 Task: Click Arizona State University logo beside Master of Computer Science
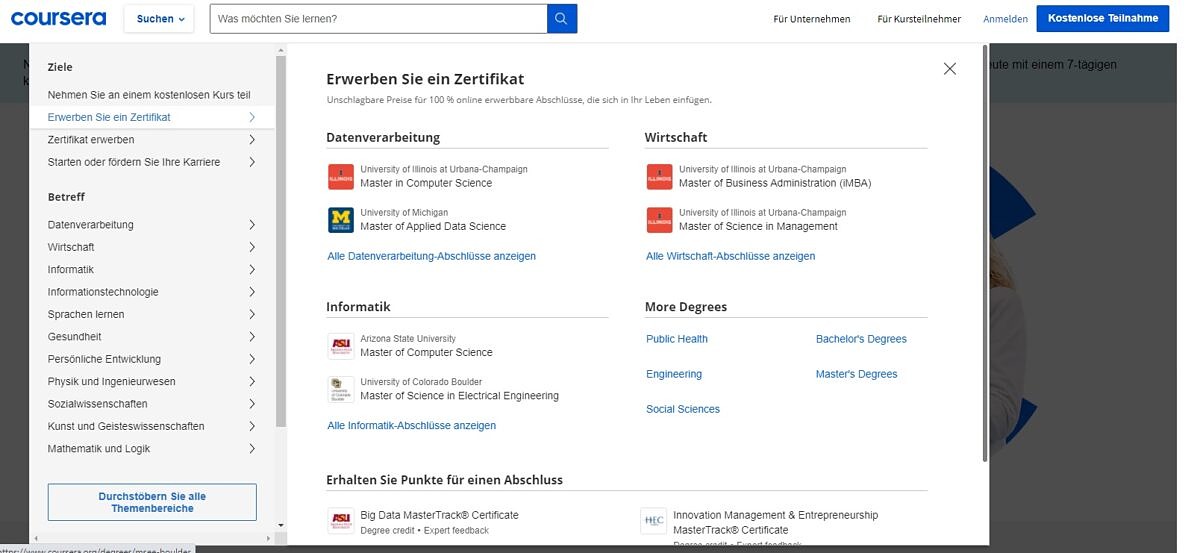341,346
